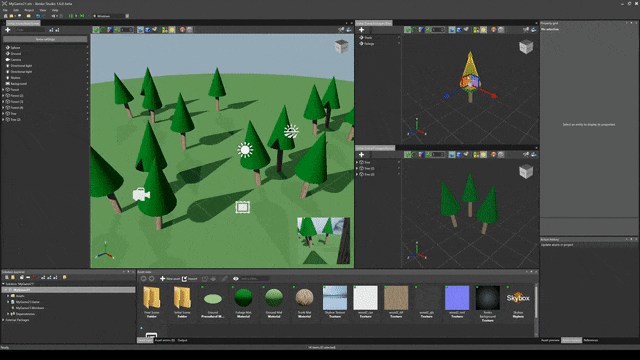Image resolution: width=640 pixels, height=360 pixels.
Task: Expand the Forest (3) entity node
Action: tap(3, 102)
